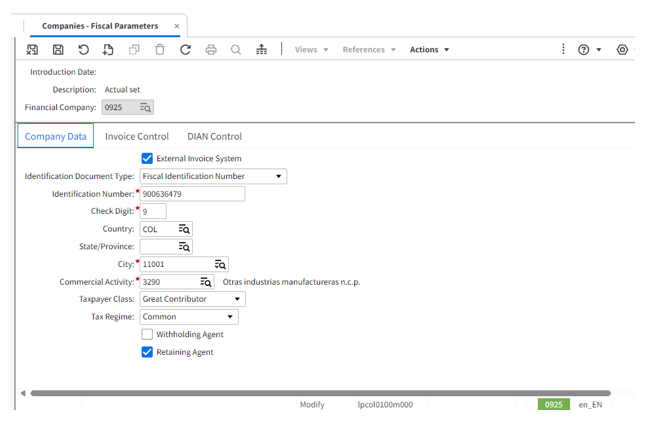Viewport: 655px width, 431px height.
Task: Click the Save and Close toolbar icon
Action: coord(32,49)
